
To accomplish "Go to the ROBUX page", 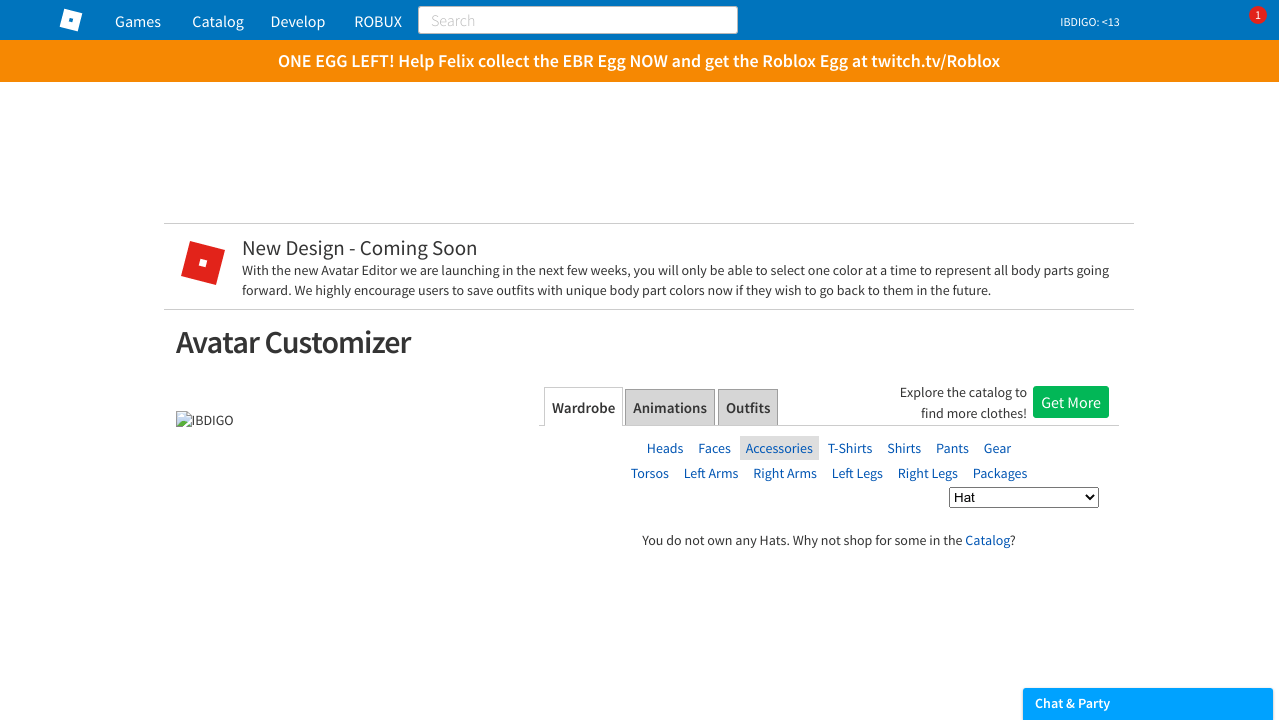I will [378, 21].
